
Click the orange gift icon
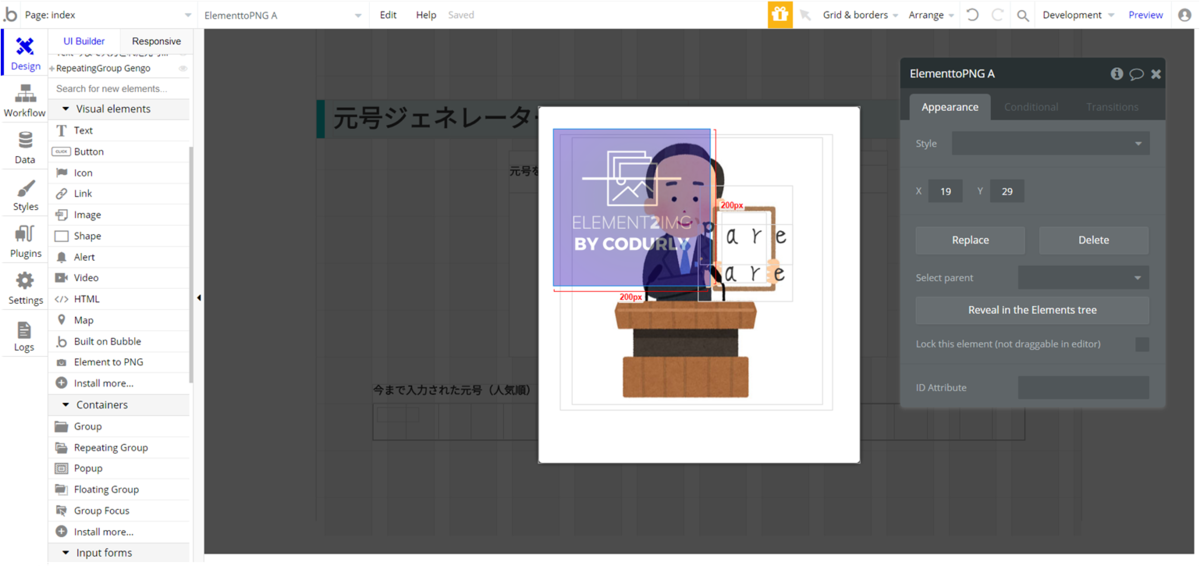(780, 14)
